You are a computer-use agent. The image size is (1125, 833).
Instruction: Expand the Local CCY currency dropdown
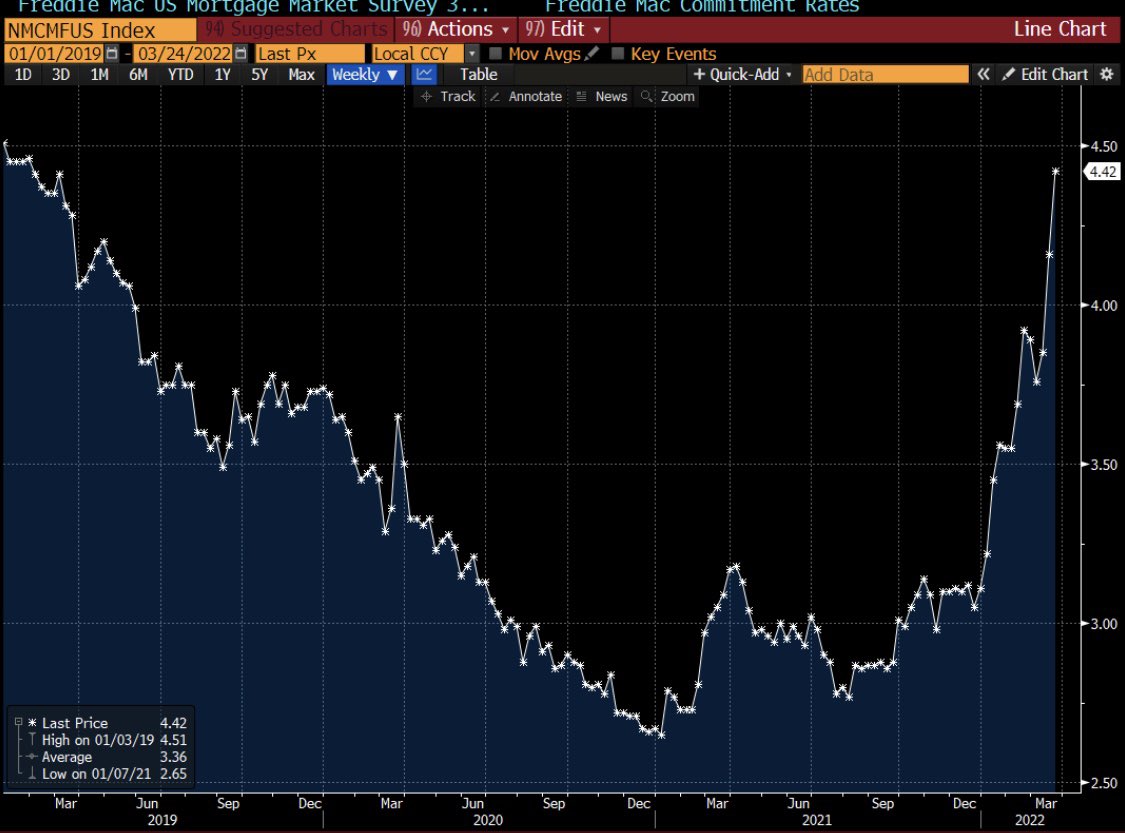[472, 53]
